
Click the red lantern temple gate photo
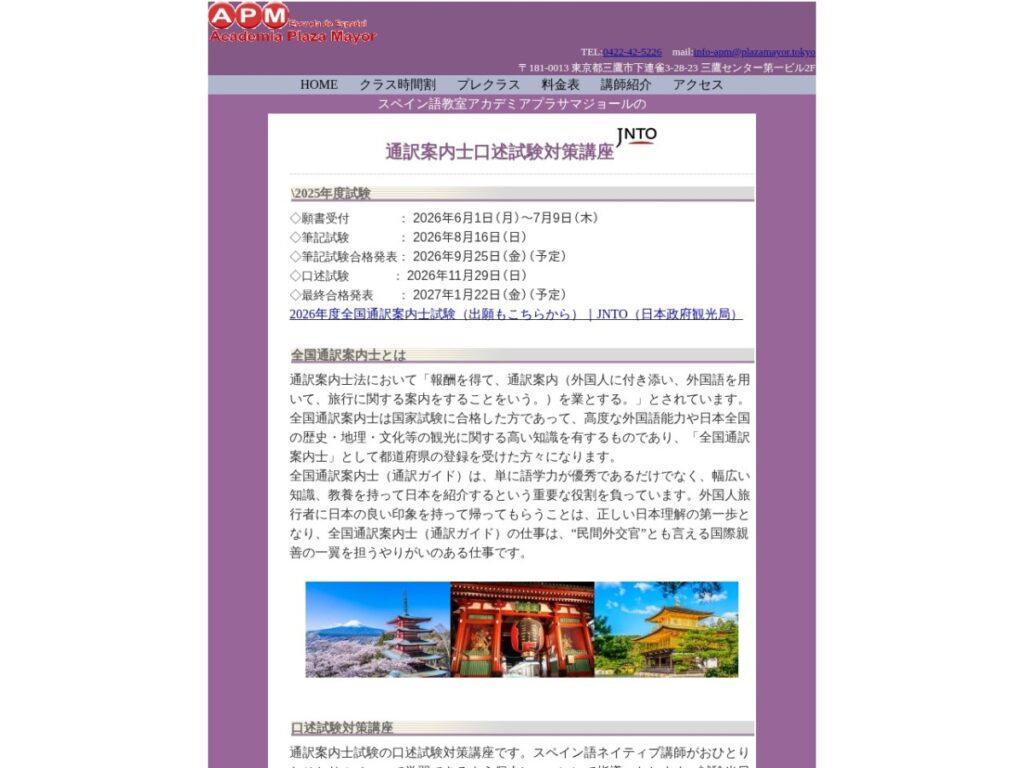tap(522, 630)
